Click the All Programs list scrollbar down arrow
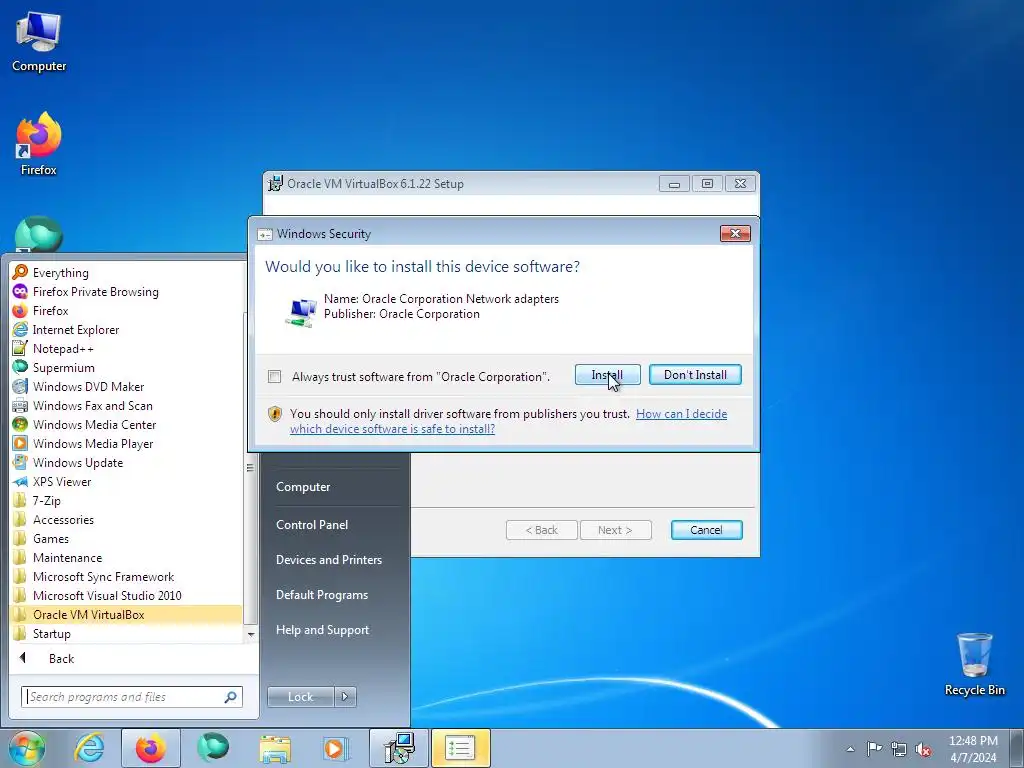 click(251, 634)
